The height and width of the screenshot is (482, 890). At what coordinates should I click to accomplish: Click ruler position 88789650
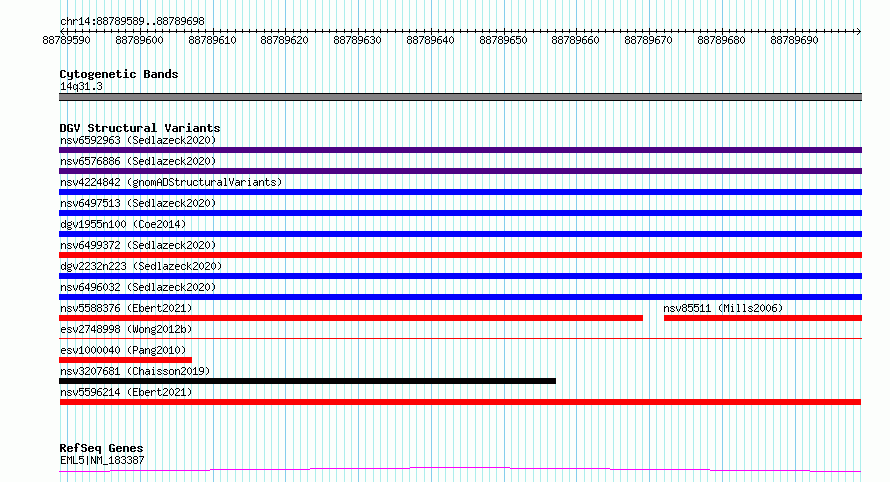click(x=503, y=40)
